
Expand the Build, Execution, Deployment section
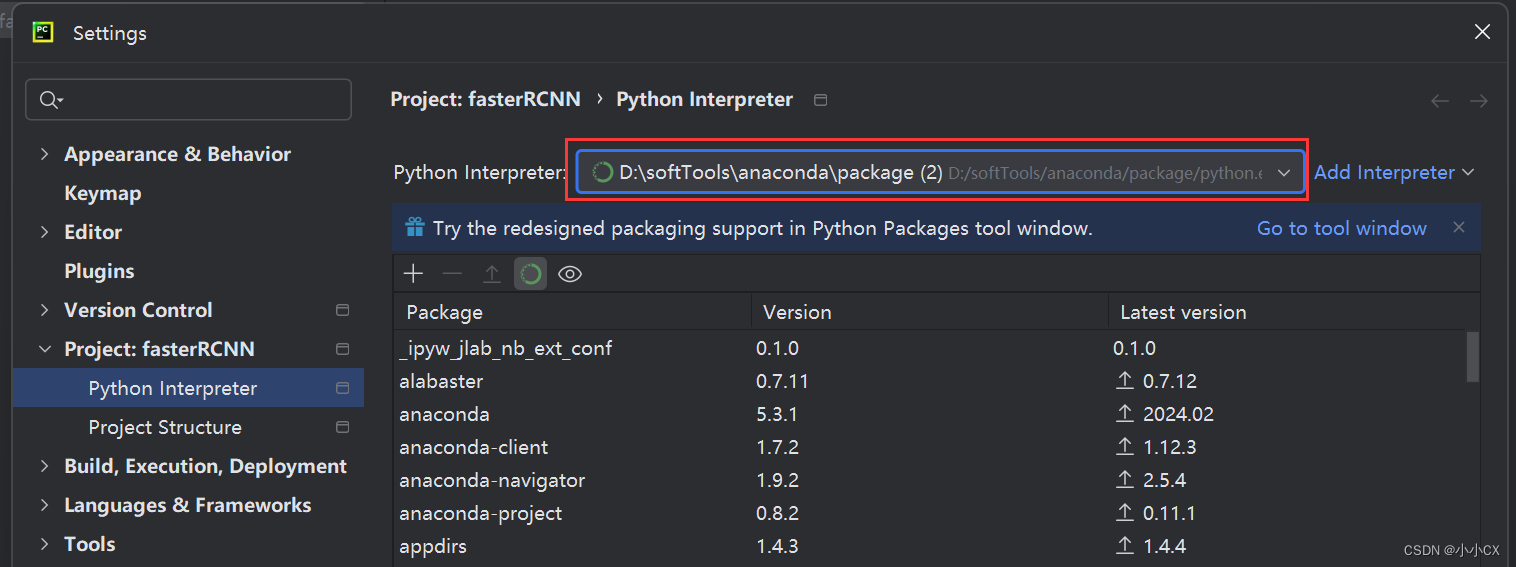(x=44, y=466)
